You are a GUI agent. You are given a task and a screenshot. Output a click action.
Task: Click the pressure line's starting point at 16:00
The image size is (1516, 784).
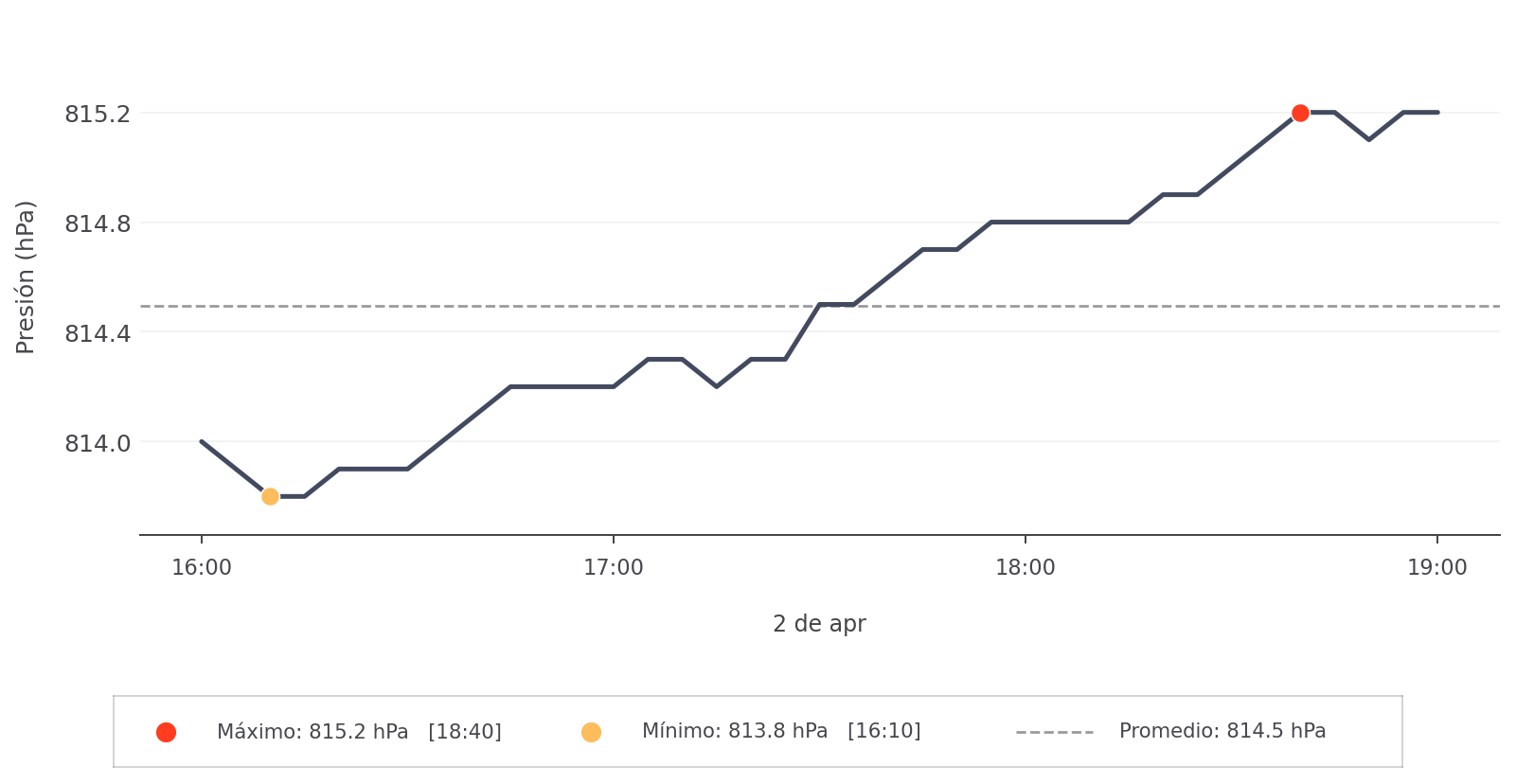coord(203,441)
